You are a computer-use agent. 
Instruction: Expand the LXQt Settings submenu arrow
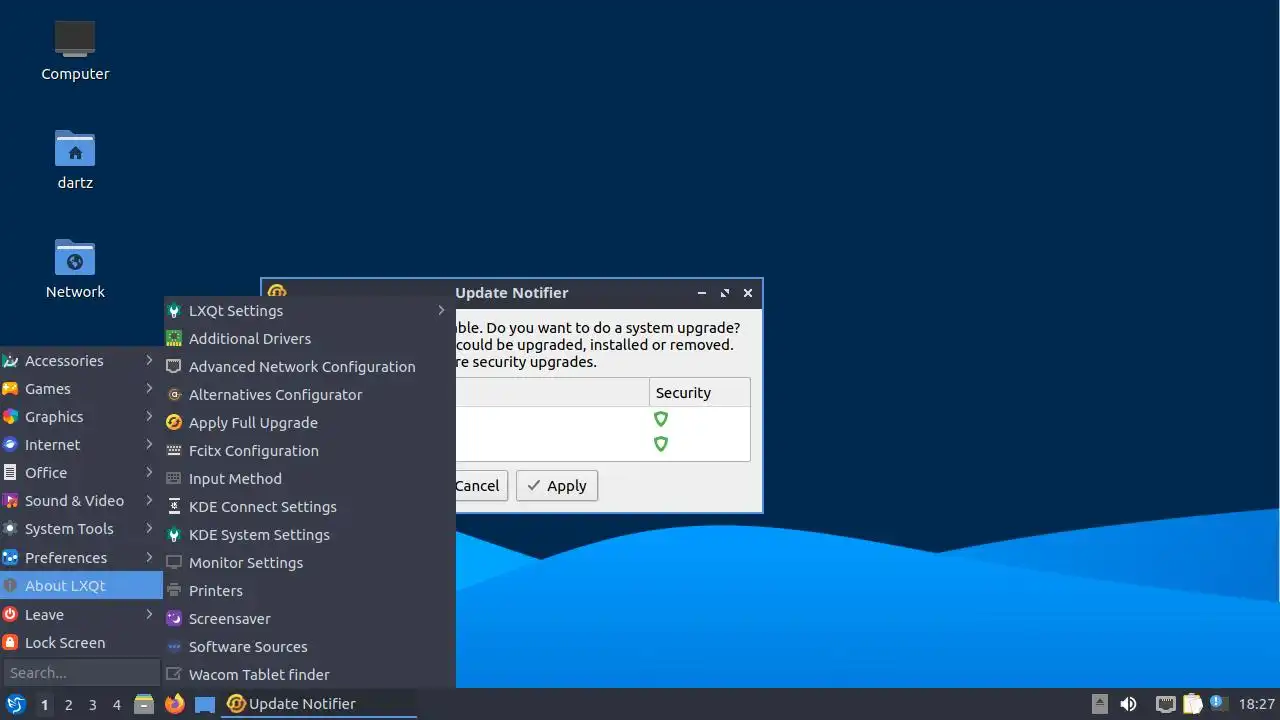441,311
